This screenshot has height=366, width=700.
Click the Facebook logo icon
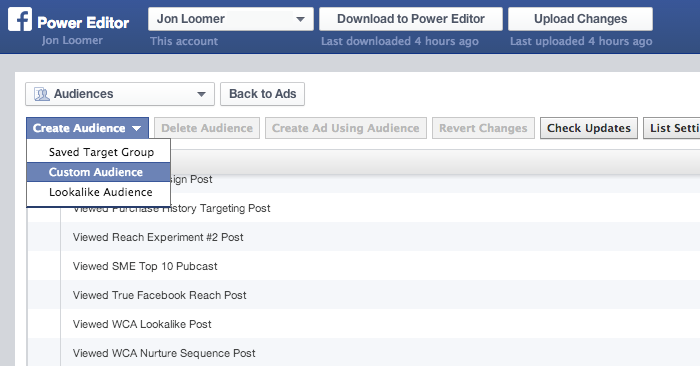pos(20,19)
